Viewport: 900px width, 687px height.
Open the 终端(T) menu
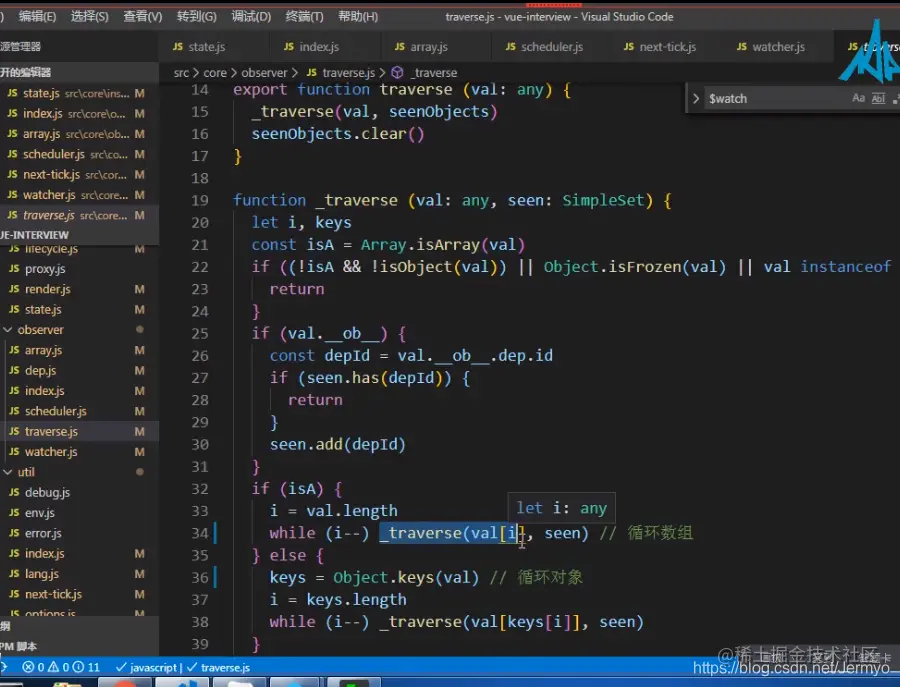(x=304, y=17)
